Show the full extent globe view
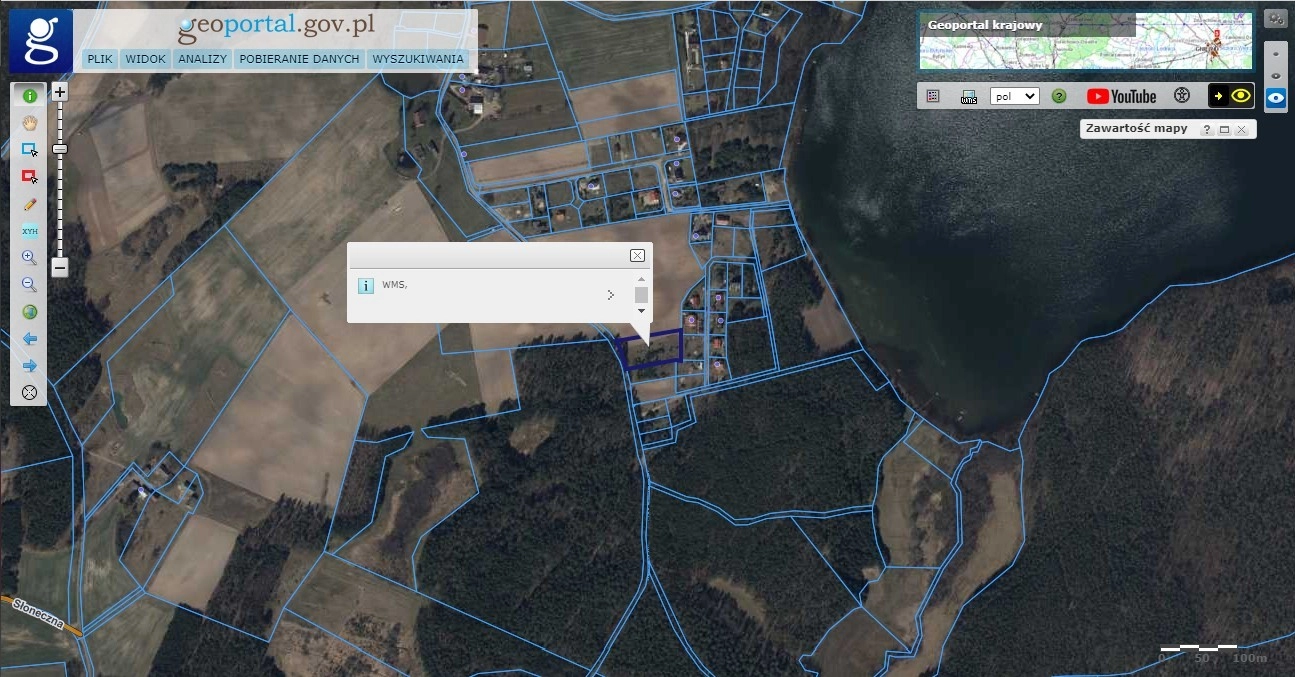 (30, 312)
